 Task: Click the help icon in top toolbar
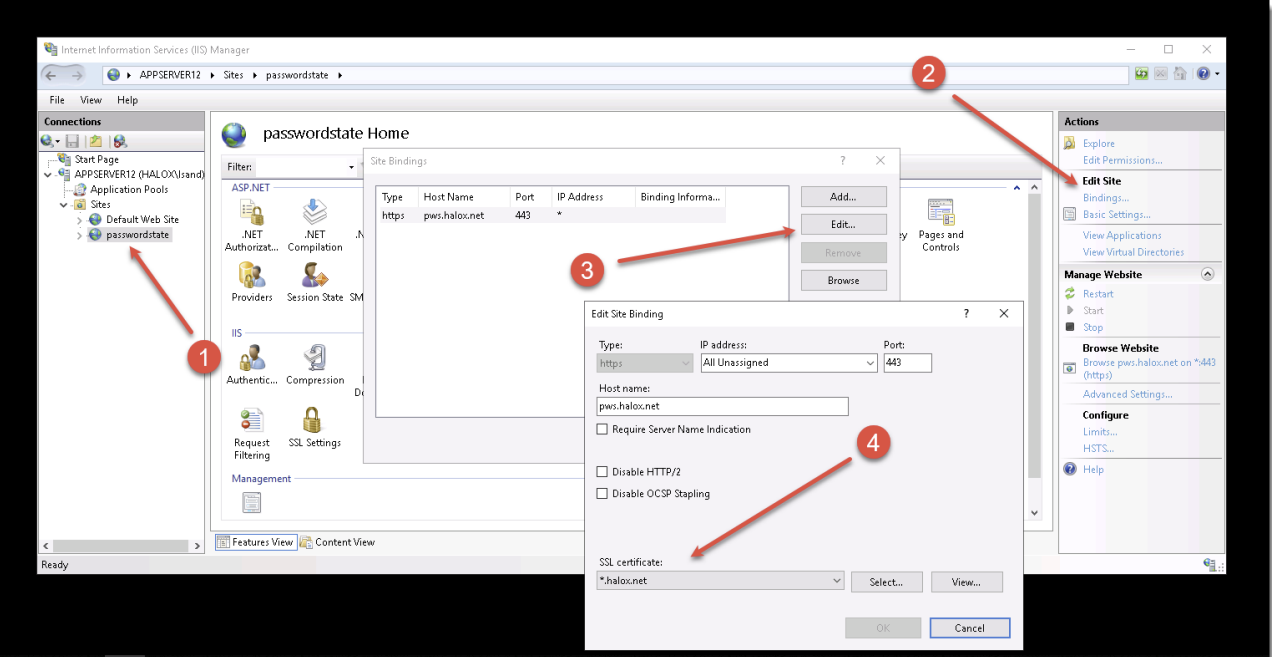click(1203, 74)
